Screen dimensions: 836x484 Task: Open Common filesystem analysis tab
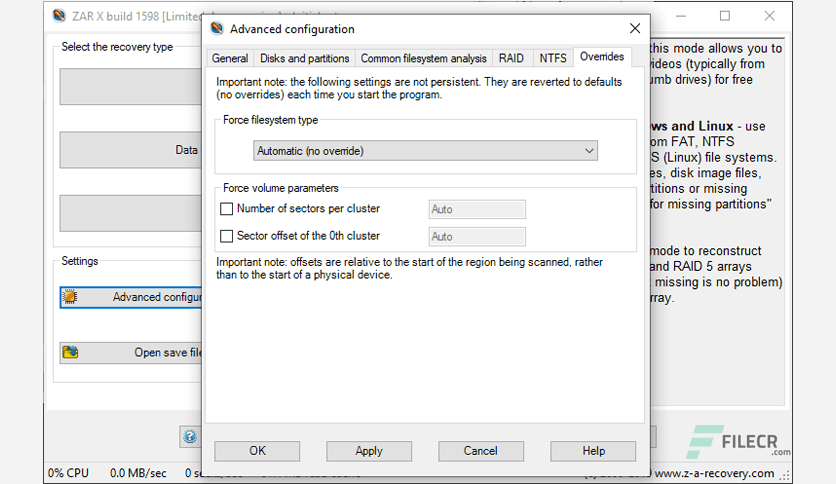coord(423,58)
